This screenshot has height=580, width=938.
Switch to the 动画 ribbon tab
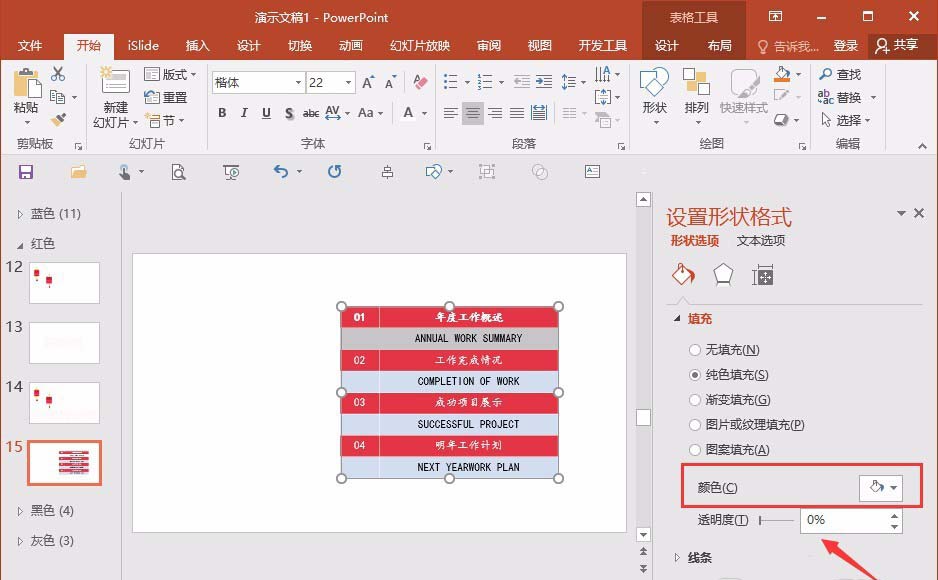[x=349, y=45]
